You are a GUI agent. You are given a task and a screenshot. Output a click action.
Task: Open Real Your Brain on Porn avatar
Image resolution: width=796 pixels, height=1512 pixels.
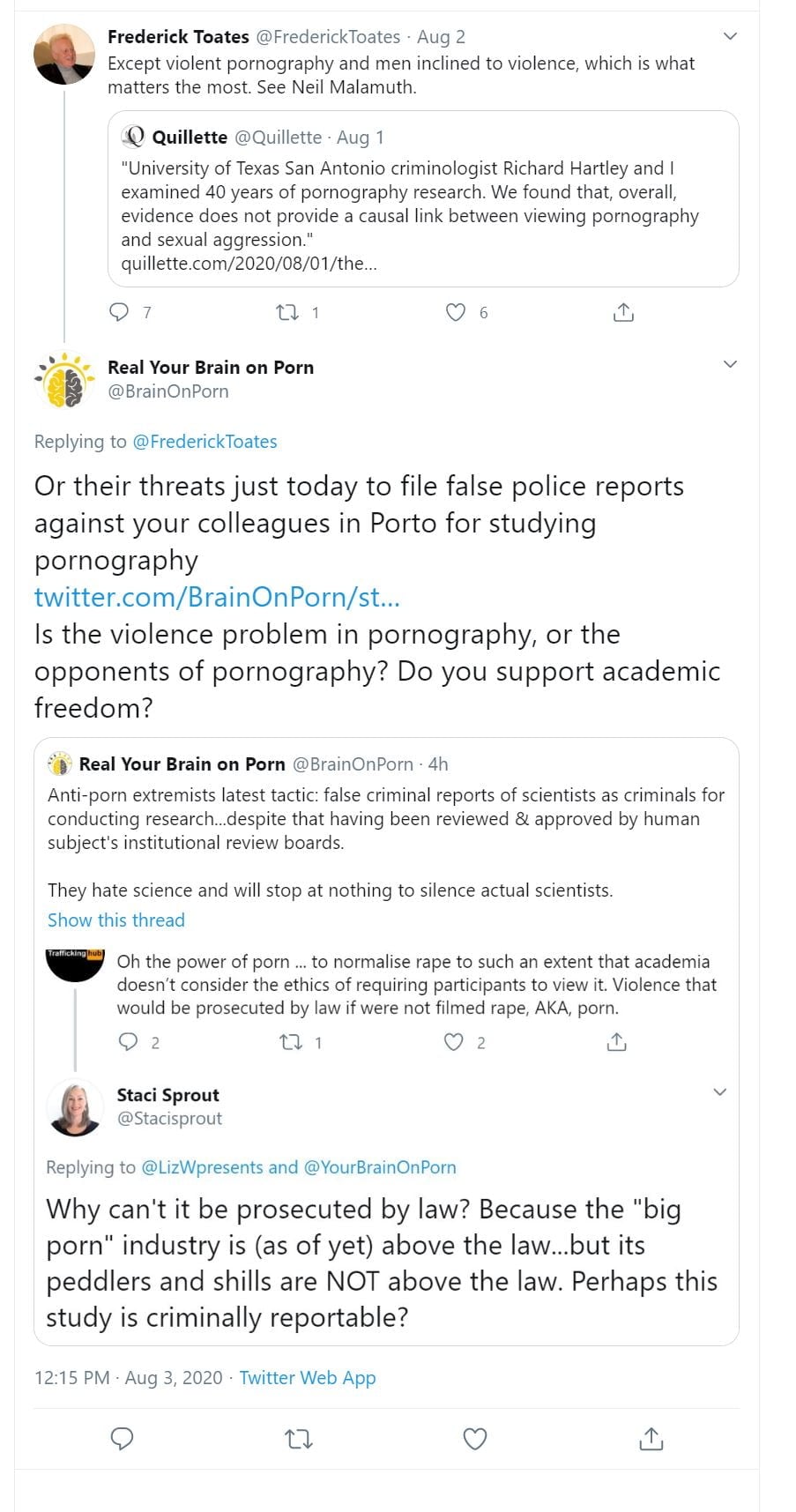click(63, 381)
